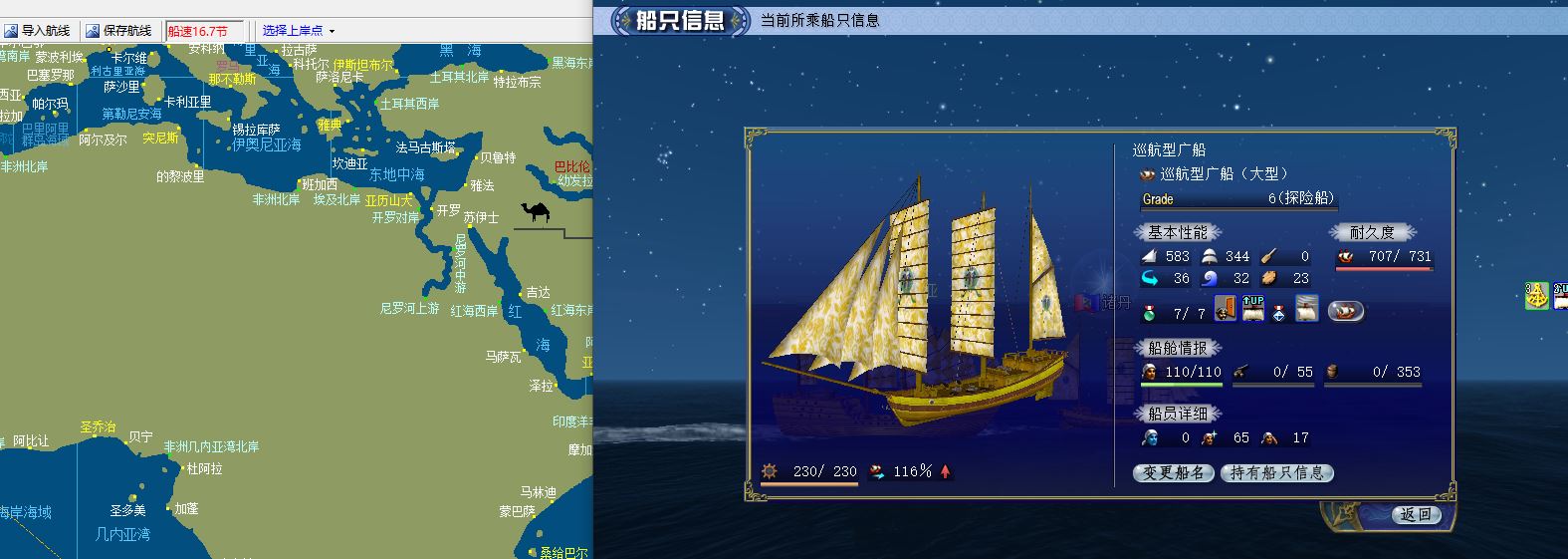This screenshot has height=559, width=1568.
Task: Click 伊斯坦布尔 Istanbul on the map
Action: (363, 65)
